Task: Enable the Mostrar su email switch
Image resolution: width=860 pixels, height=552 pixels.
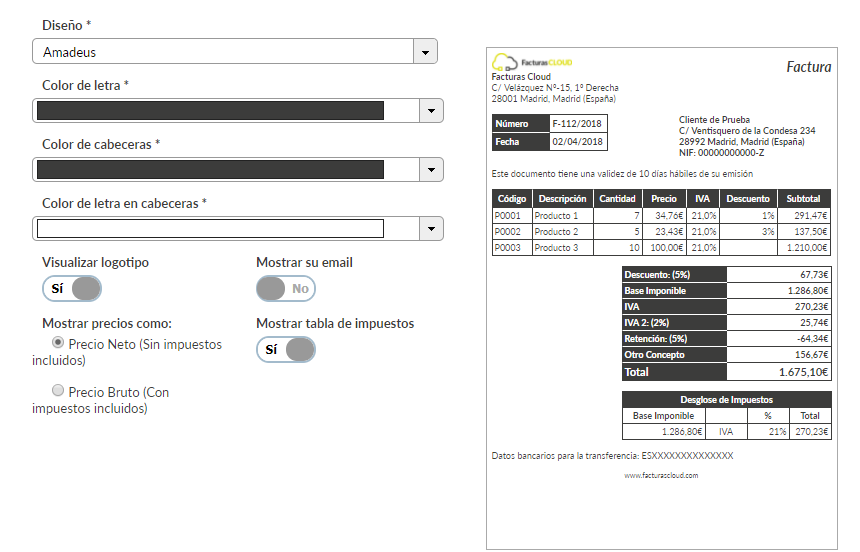Action: 286,289
